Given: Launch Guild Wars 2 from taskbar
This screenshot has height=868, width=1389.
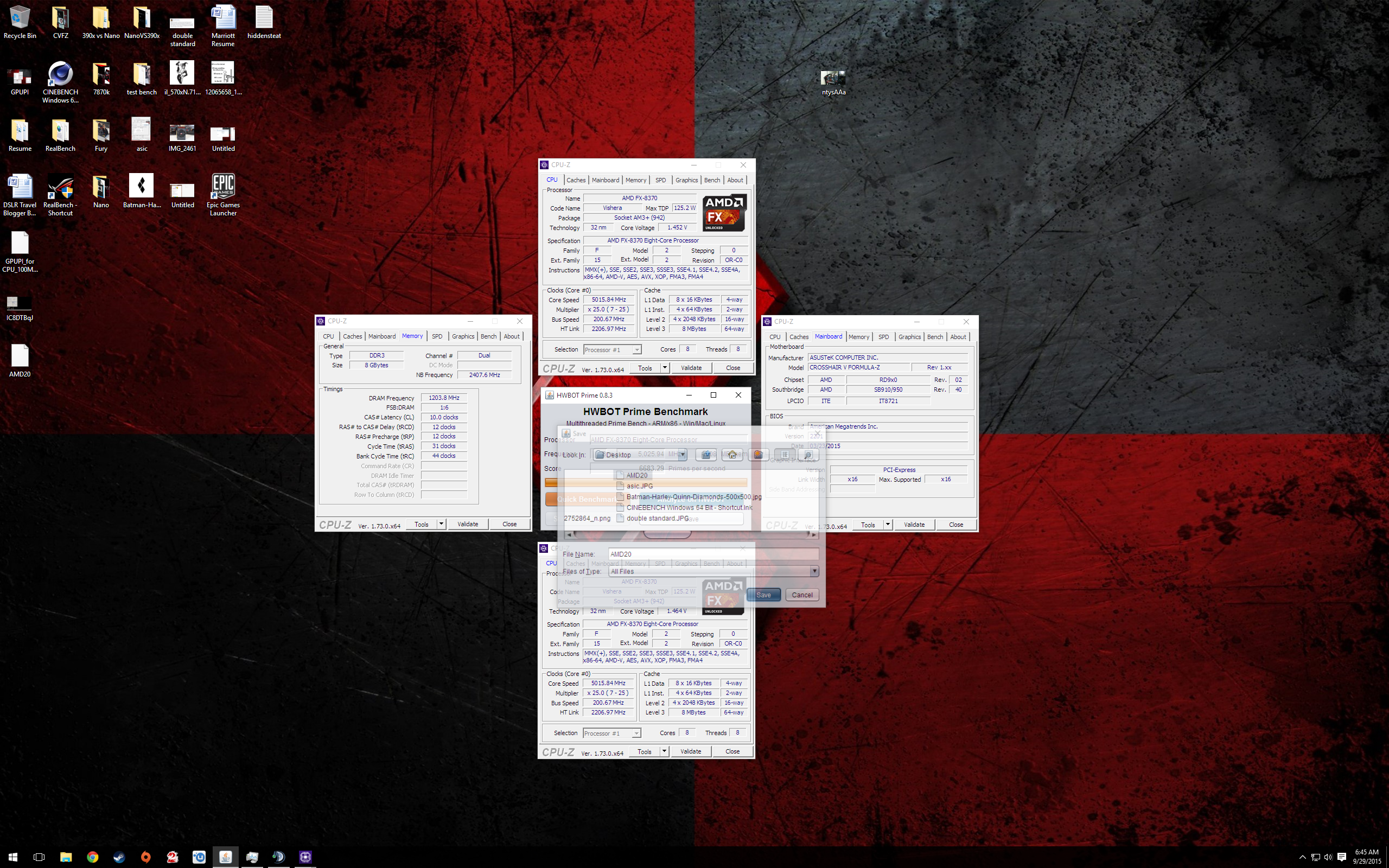Looking at the screenshot, I should pos(172,857).
